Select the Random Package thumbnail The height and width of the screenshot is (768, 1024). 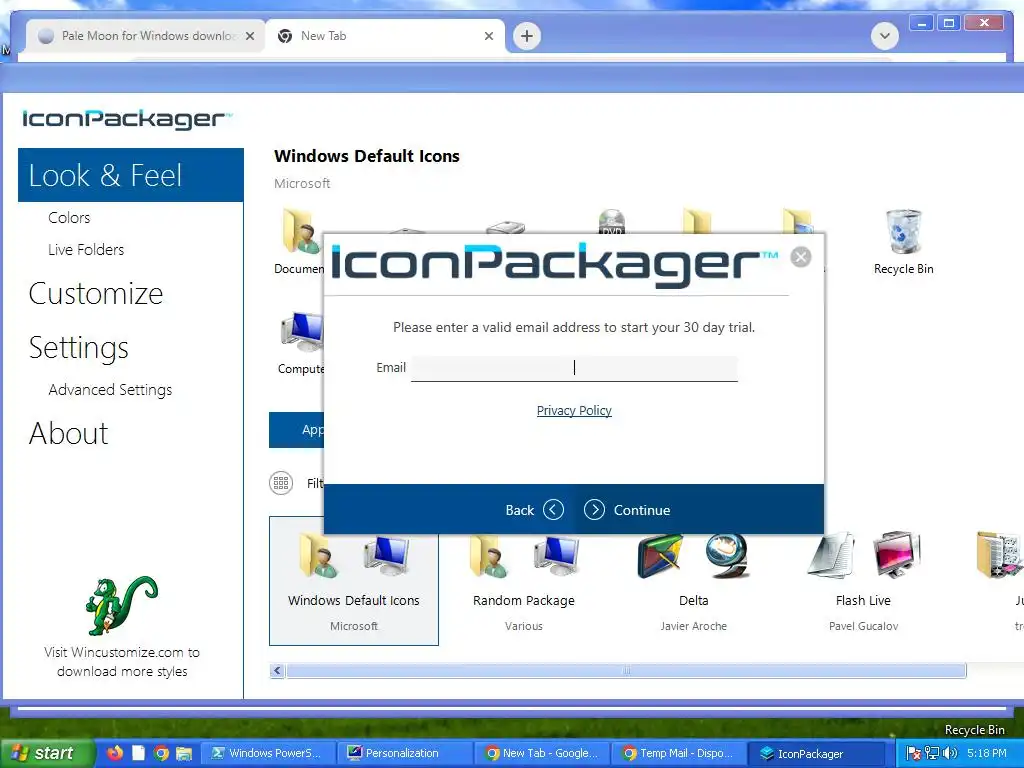tap(524, 583)
